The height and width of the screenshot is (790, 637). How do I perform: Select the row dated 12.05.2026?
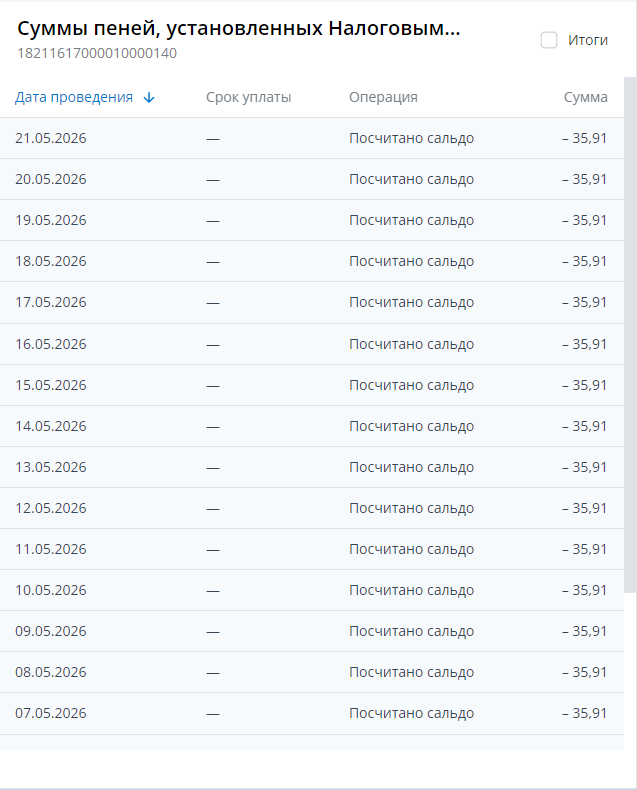pos(312,508)
